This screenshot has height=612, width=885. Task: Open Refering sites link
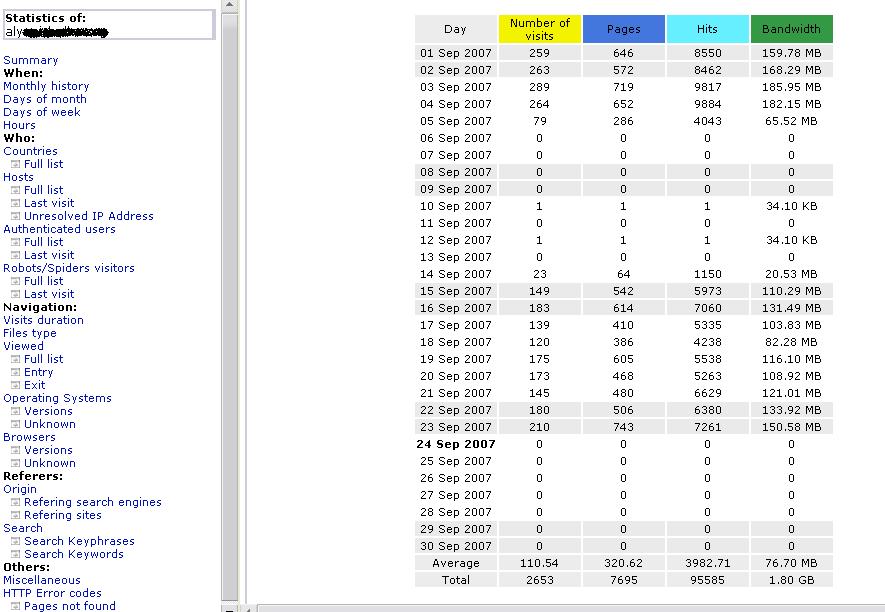[63, 514]
